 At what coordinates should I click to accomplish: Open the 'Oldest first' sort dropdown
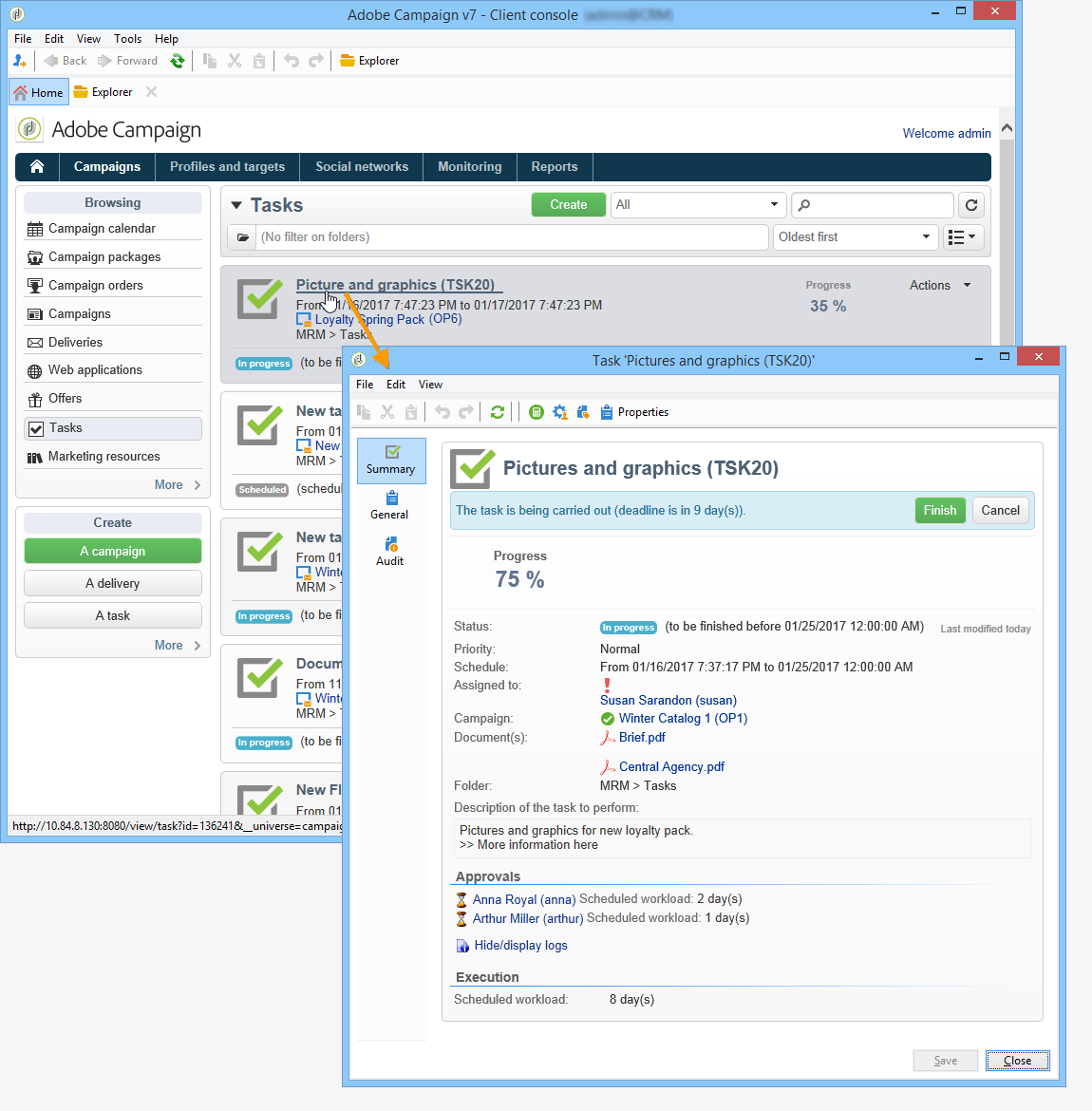click(856, 236)
